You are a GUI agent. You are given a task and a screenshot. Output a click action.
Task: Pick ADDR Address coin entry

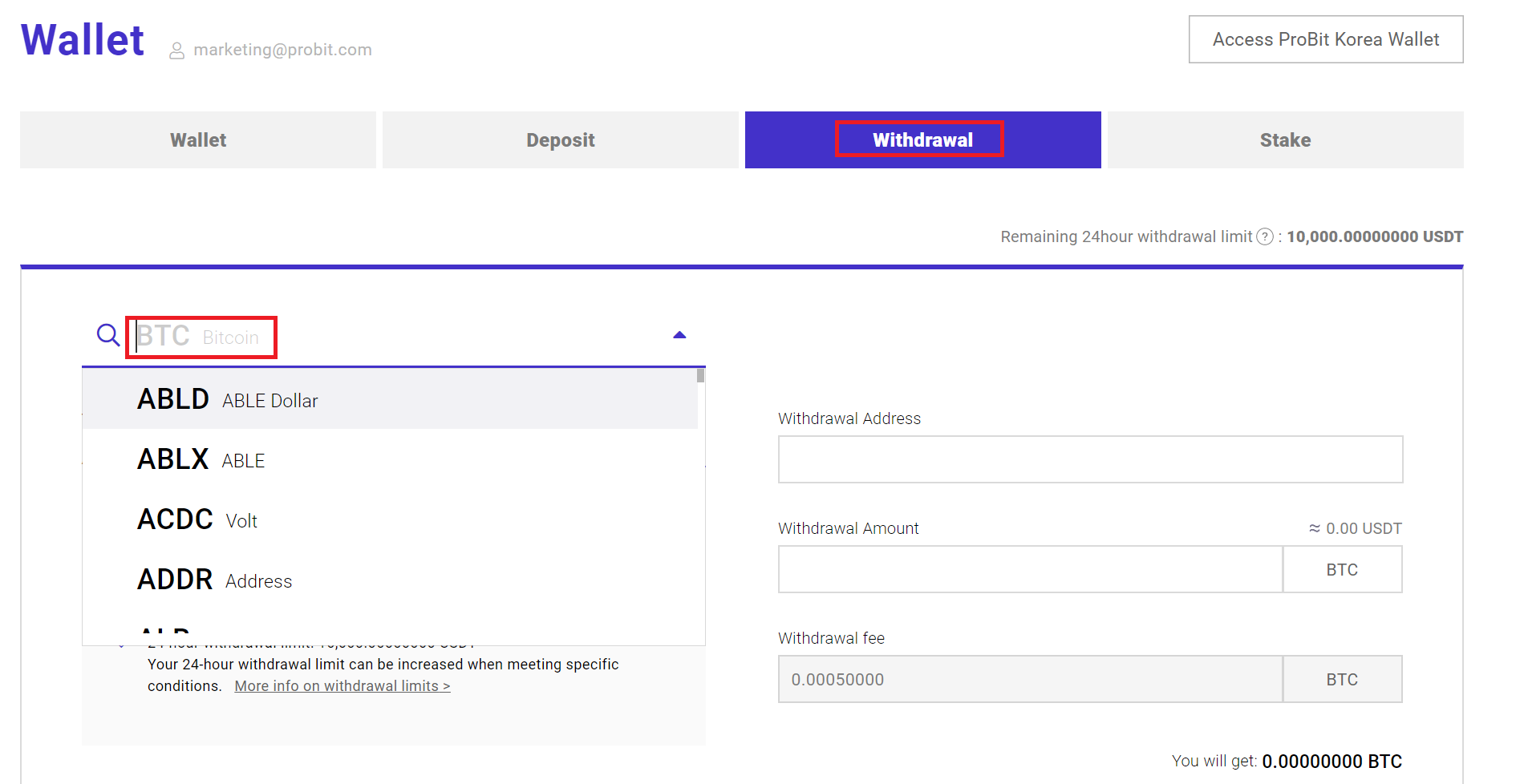(390, 579)
